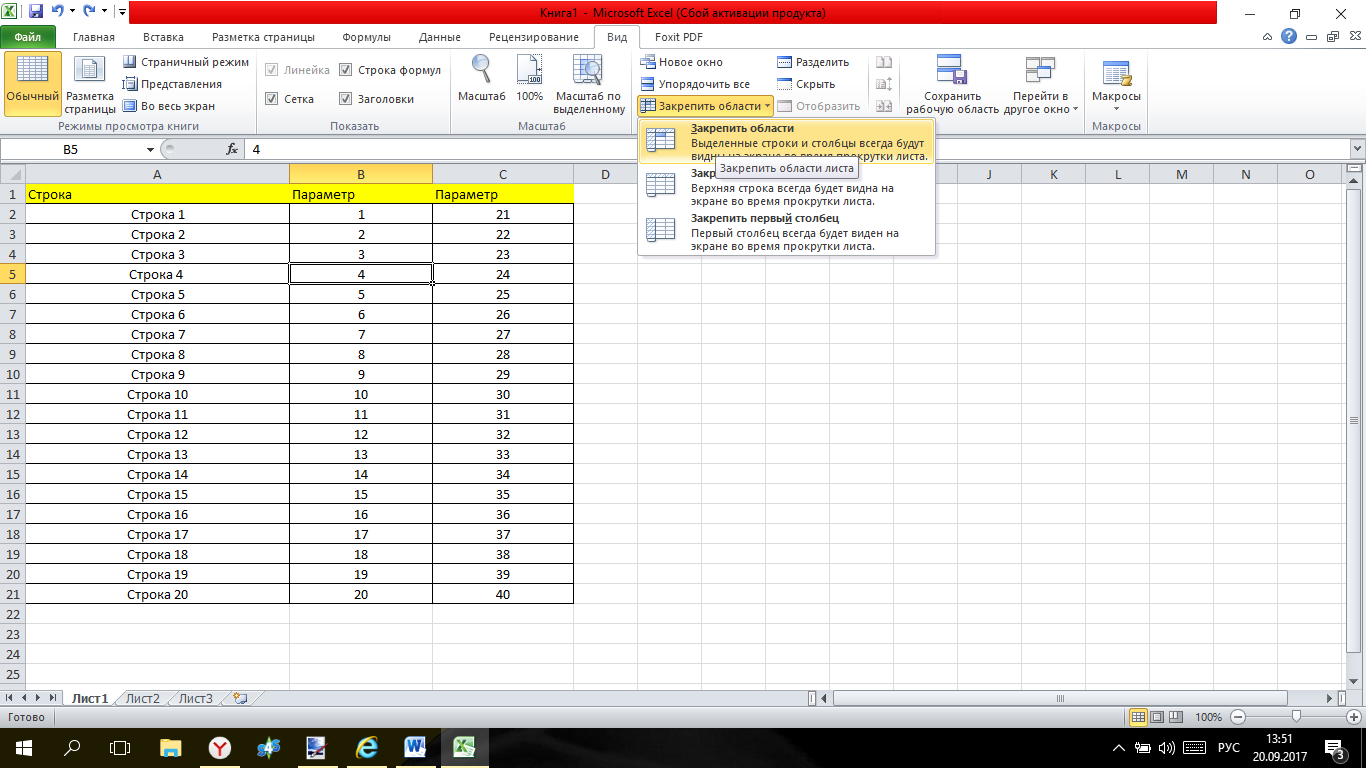Click the 100% zoom icon
1366x768 pixels.
529,72
